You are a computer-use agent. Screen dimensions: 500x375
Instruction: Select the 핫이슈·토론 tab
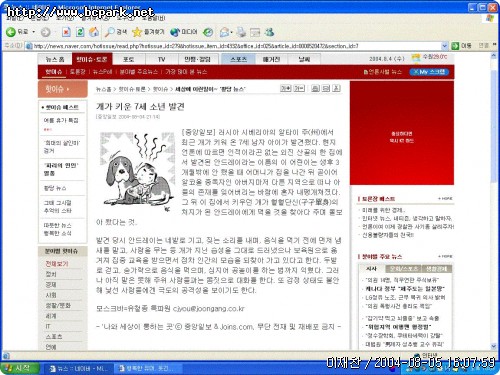point(92,59)
